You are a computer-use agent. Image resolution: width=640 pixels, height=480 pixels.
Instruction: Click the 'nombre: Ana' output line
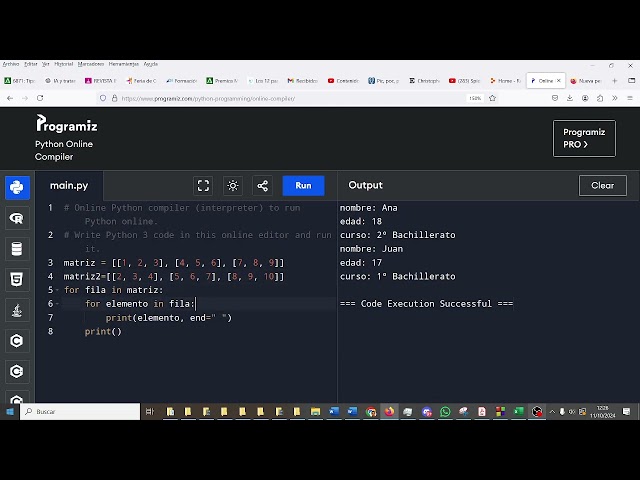click(369, 208)
